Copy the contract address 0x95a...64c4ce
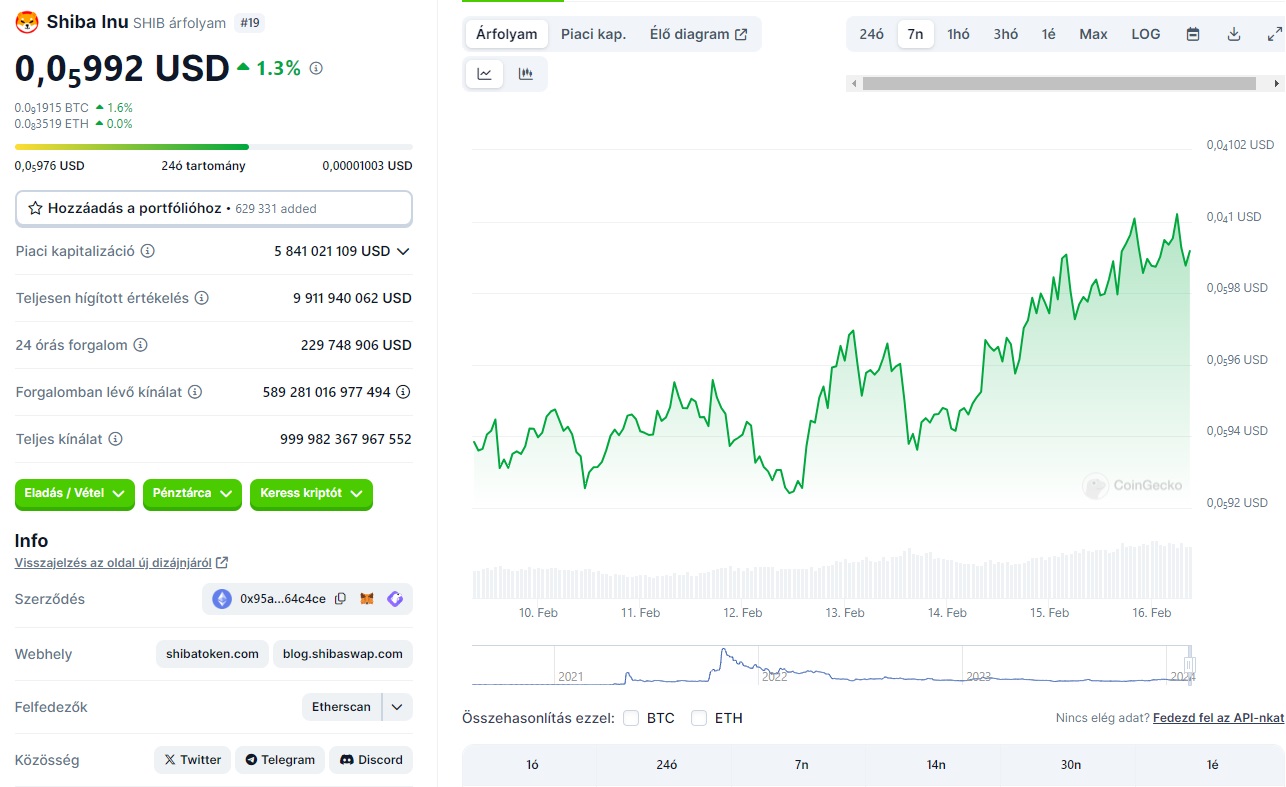 (x=341, y=599)
